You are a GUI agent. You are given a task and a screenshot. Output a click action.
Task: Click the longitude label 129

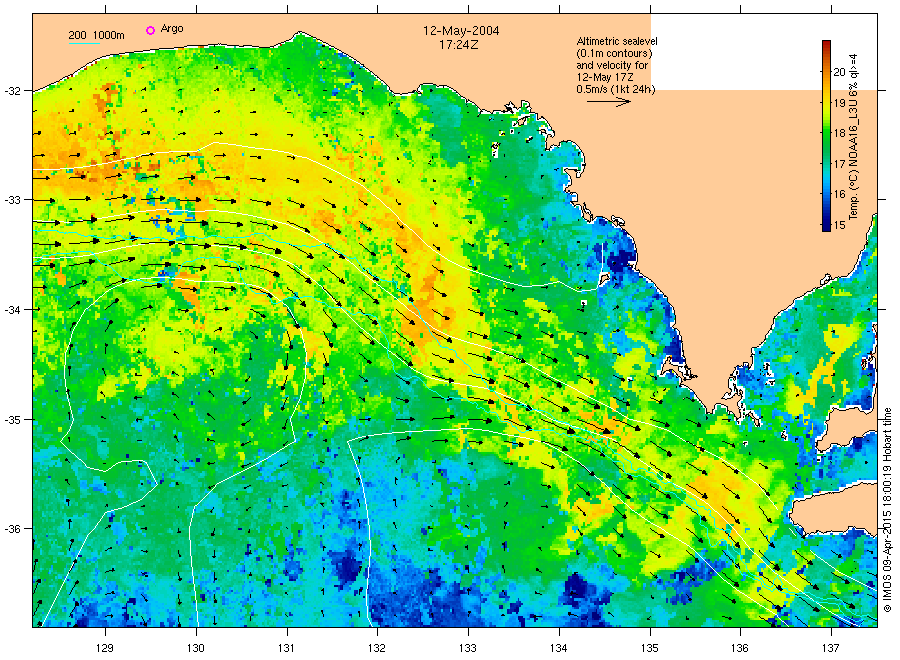click(105, 648)
